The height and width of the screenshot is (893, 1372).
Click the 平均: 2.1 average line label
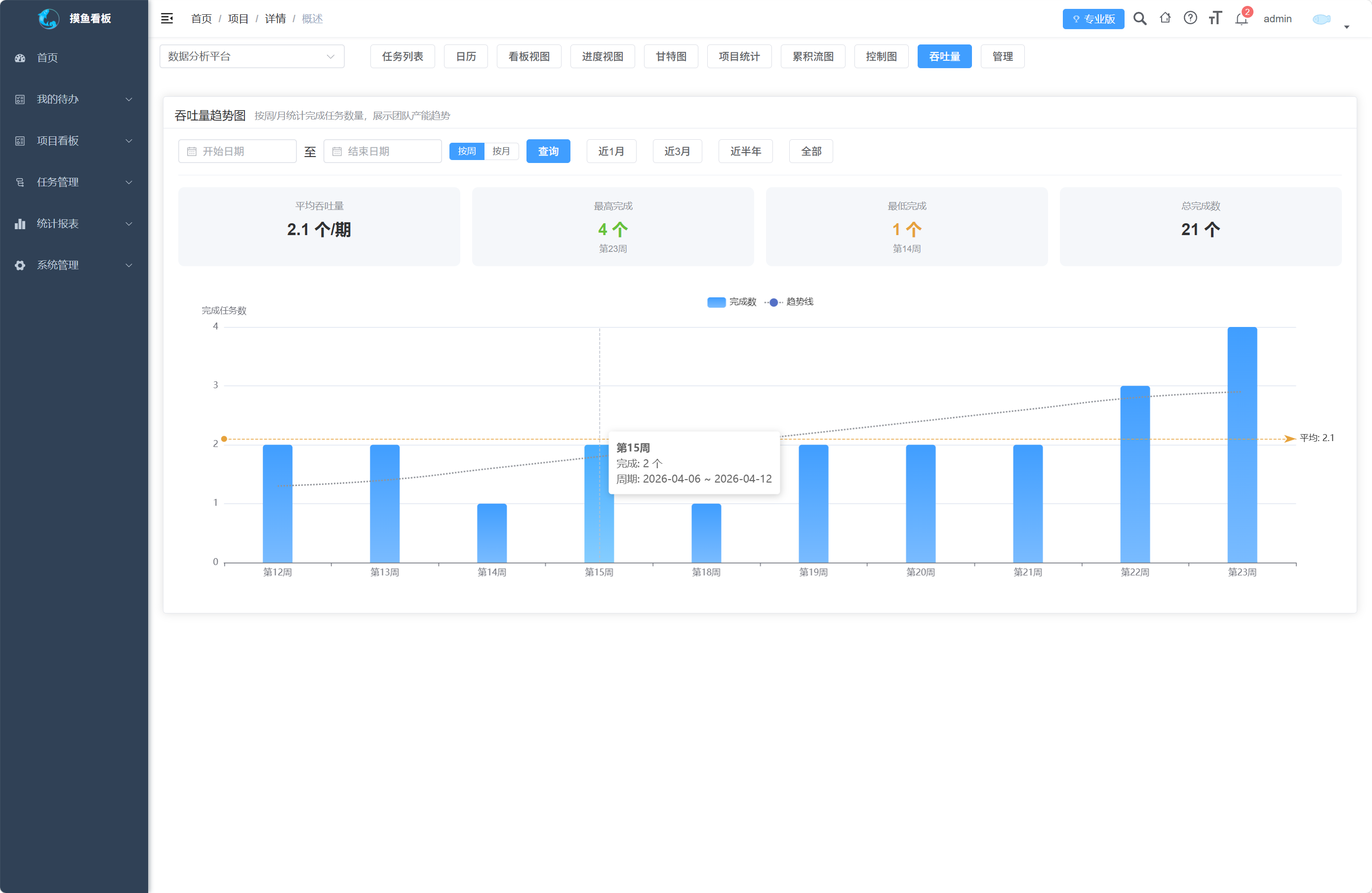click(1317, 438)
